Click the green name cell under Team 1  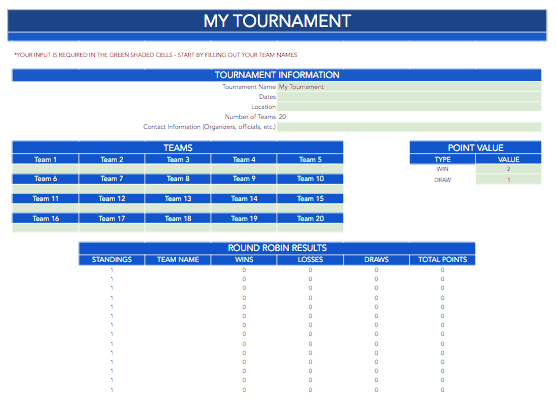tap(45, 169)
